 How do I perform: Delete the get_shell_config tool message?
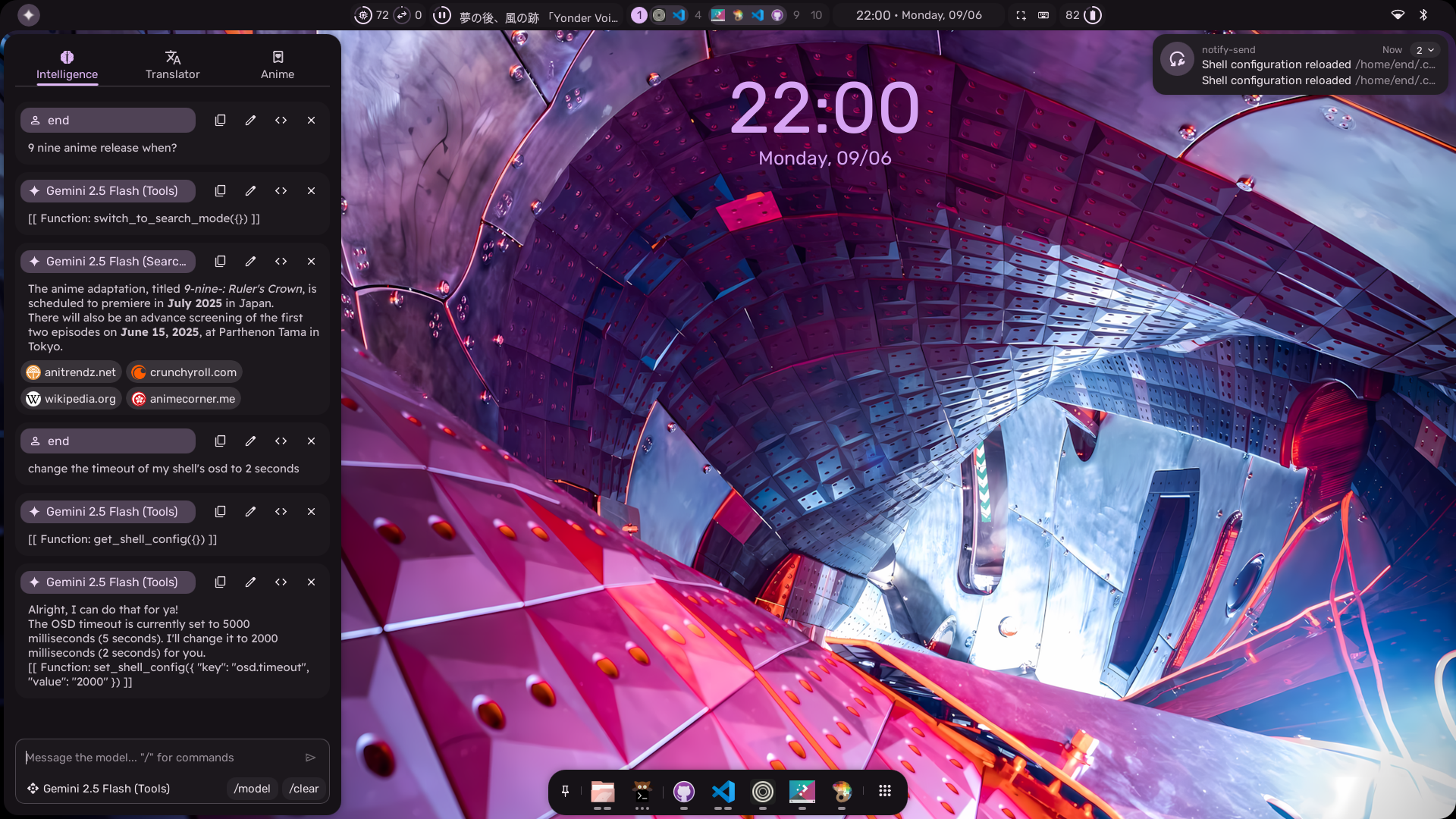[311, 511]
